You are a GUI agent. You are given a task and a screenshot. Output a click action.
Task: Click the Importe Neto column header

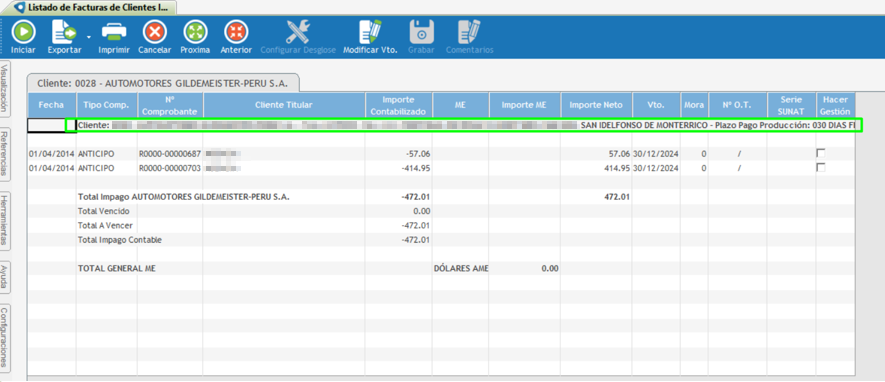click(x=596, y=105)
